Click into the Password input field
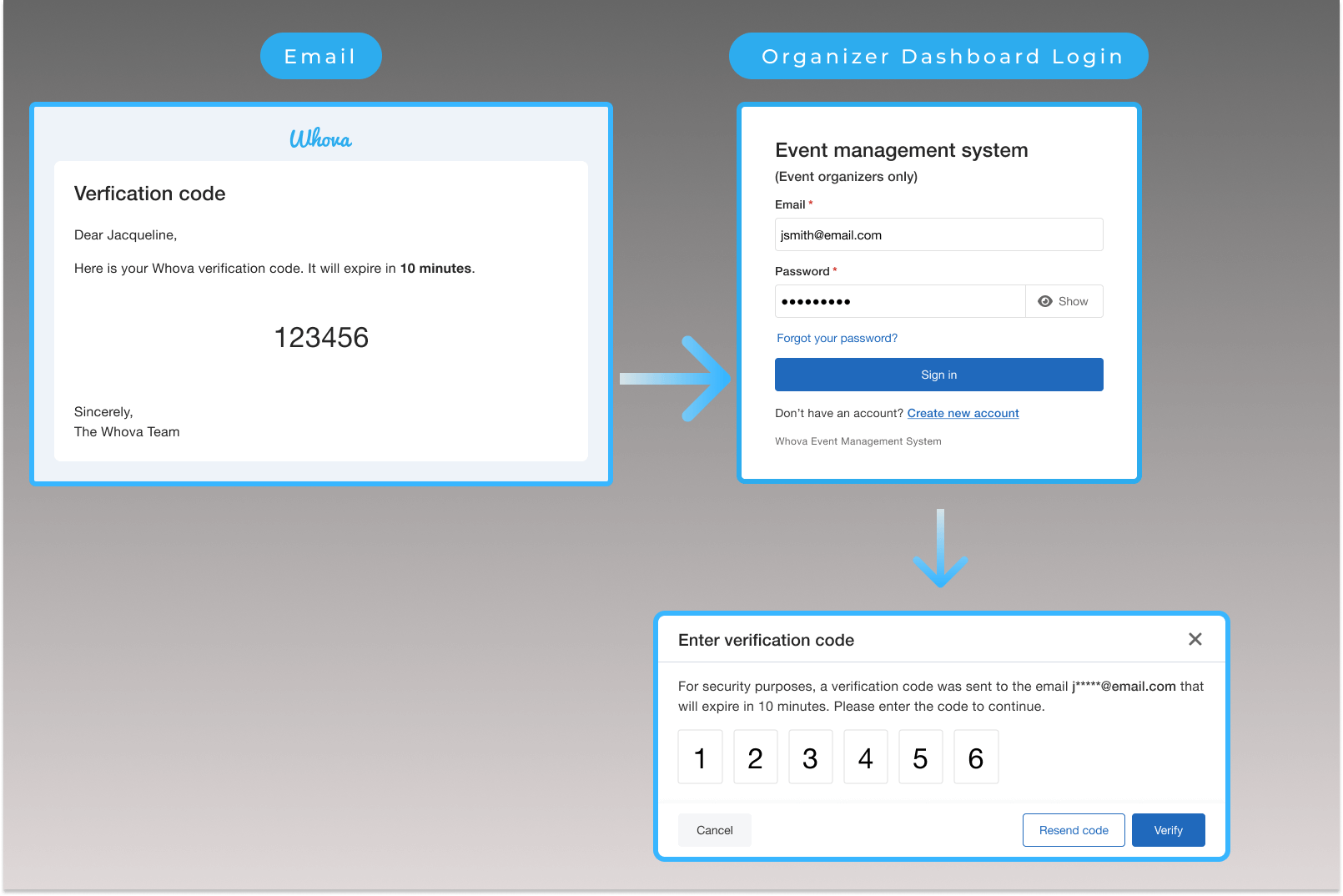1343x896 pixels. click(x=899, y=301)
